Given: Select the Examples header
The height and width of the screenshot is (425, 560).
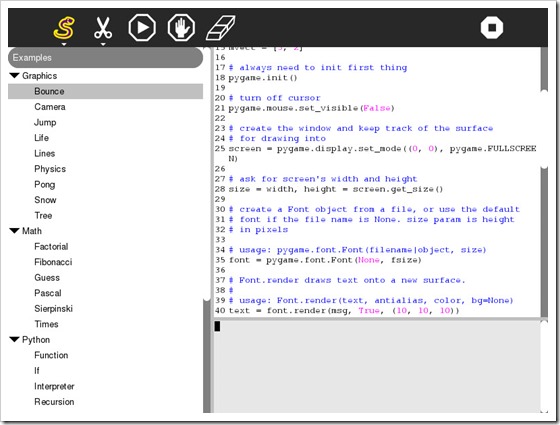Looking at the screenshot, I should [105, 58].
